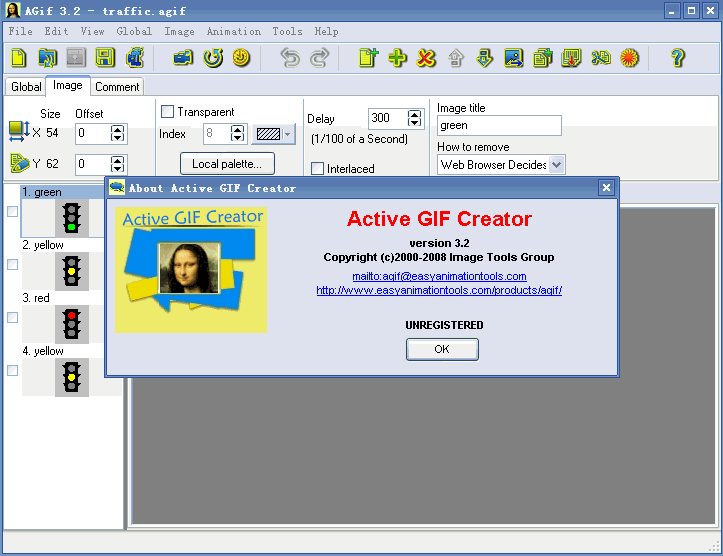
Task: Open the How to remove dropdown
Action: (x=557, y=165)
